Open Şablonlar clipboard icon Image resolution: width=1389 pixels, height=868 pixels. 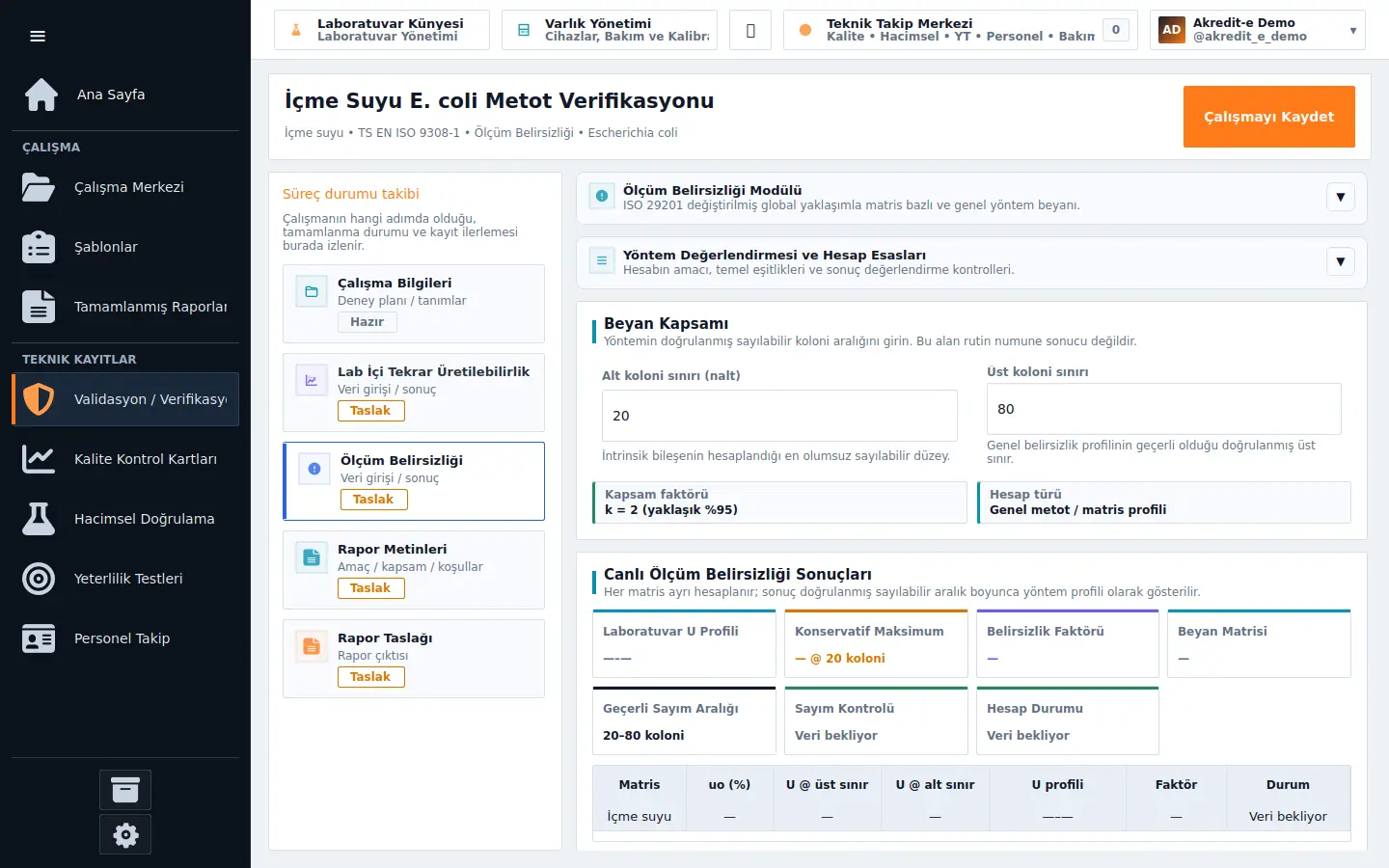pyautogui.click(x=39, y=247)
